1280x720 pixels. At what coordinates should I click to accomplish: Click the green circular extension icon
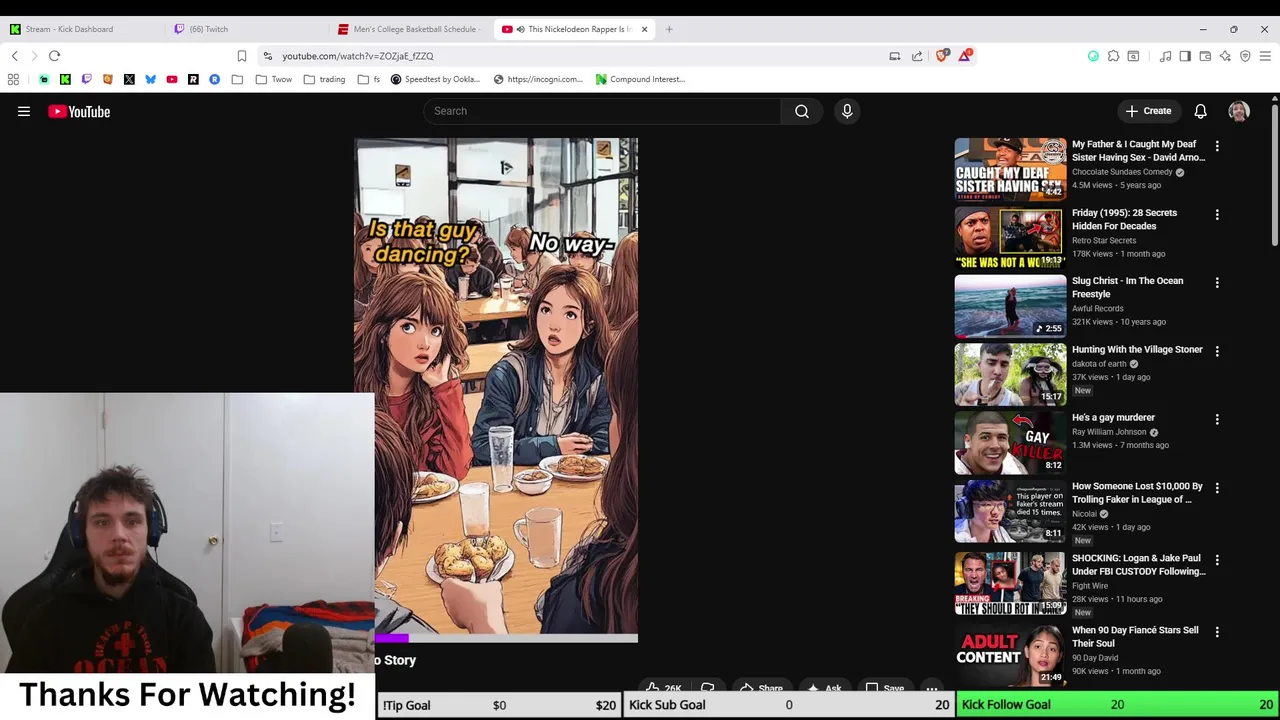click(x=1093, y=56)
